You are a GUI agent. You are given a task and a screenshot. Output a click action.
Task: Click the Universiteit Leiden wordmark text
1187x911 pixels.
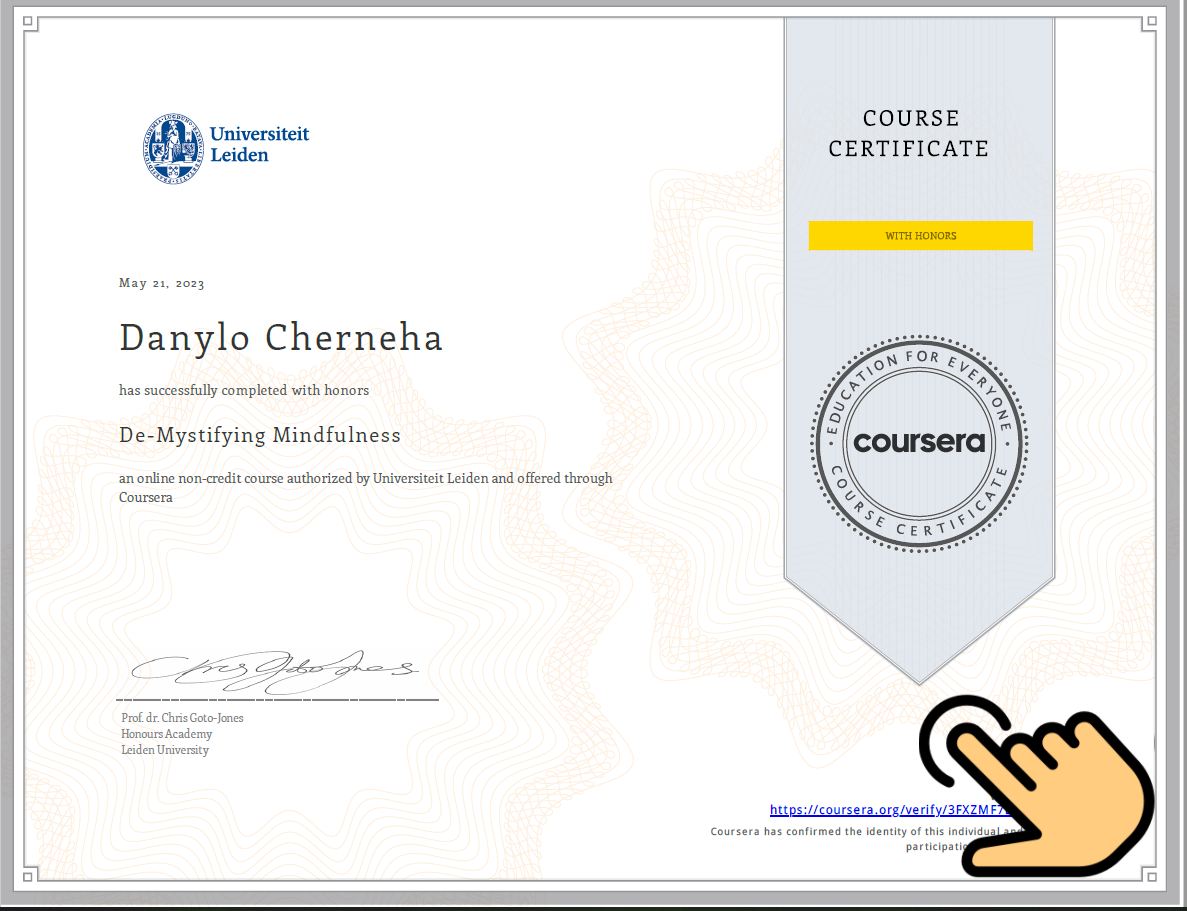[260, 145]
